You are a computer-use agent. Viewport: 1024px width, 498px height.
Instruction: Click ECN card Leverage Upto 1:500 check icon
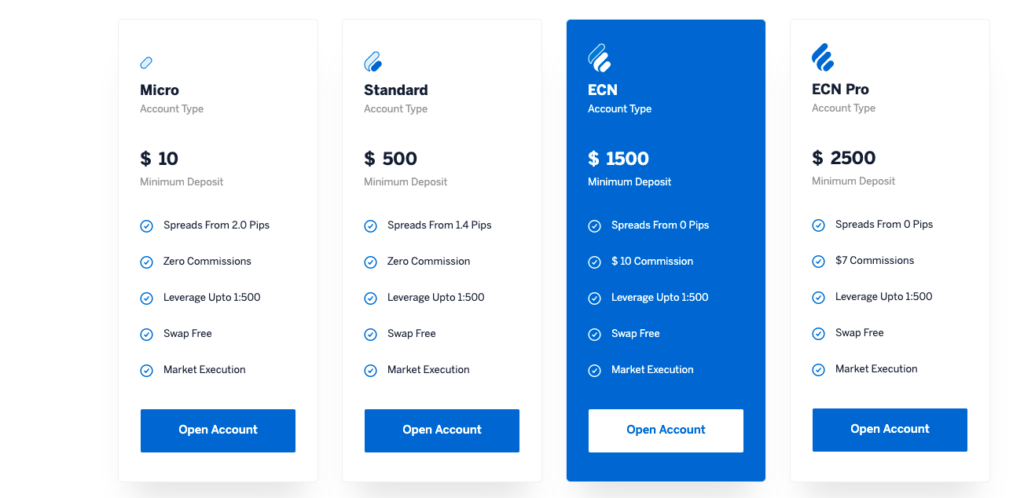(x=594, y=298)
